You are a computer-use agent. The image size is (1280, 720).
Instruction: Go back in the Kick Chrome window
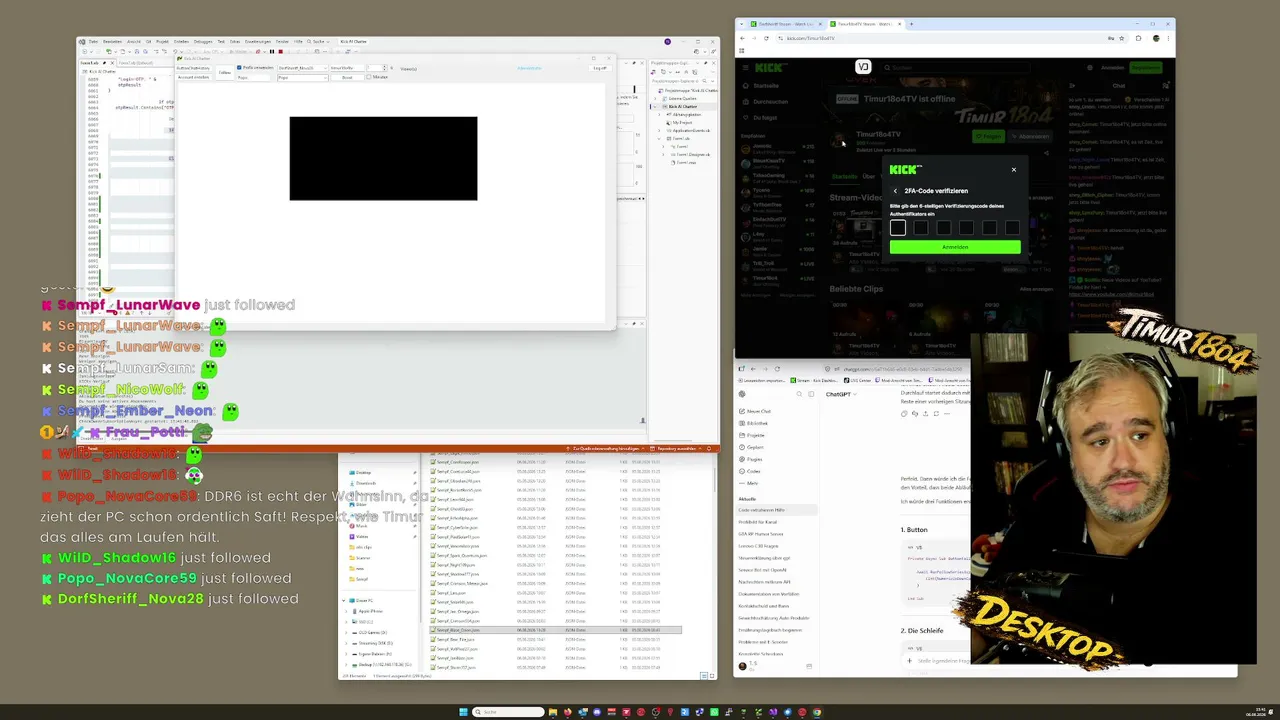pyautogui.click(x=742, y=38)
